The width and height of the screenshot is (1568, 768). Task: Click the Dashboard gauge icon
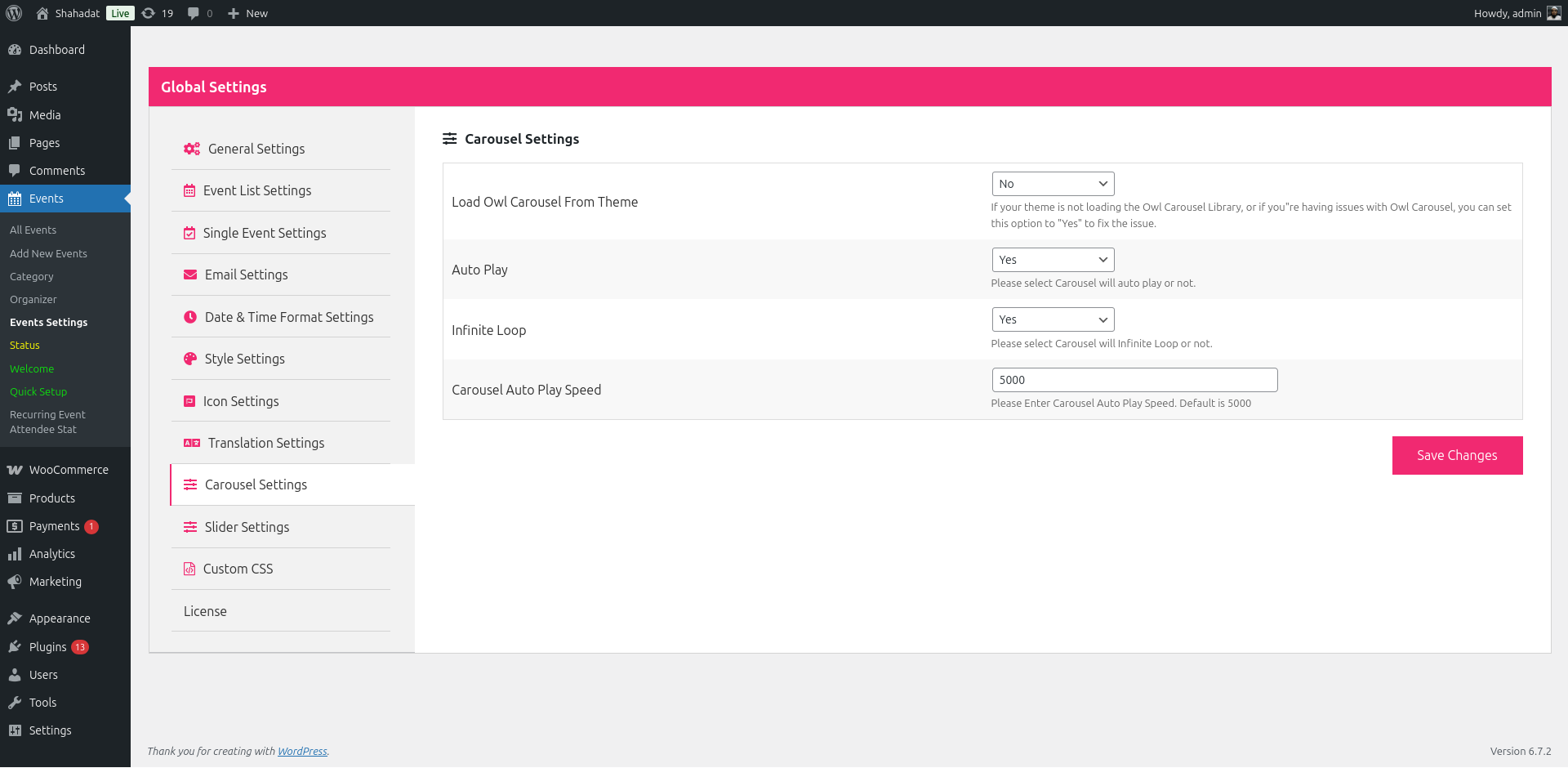coord(15,50)
